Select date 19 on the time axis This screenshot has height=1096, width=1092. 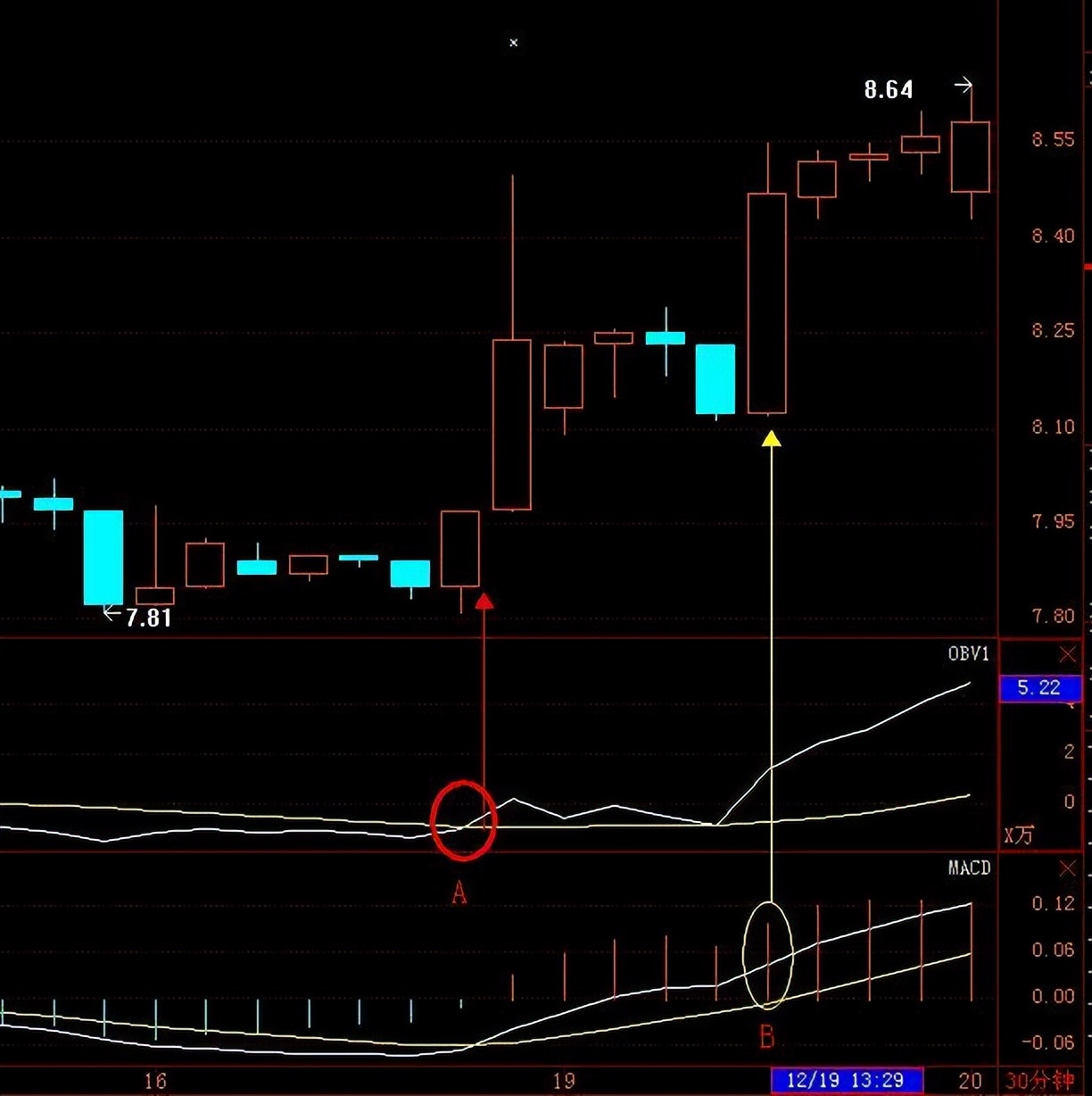[x=563, y=1081]
